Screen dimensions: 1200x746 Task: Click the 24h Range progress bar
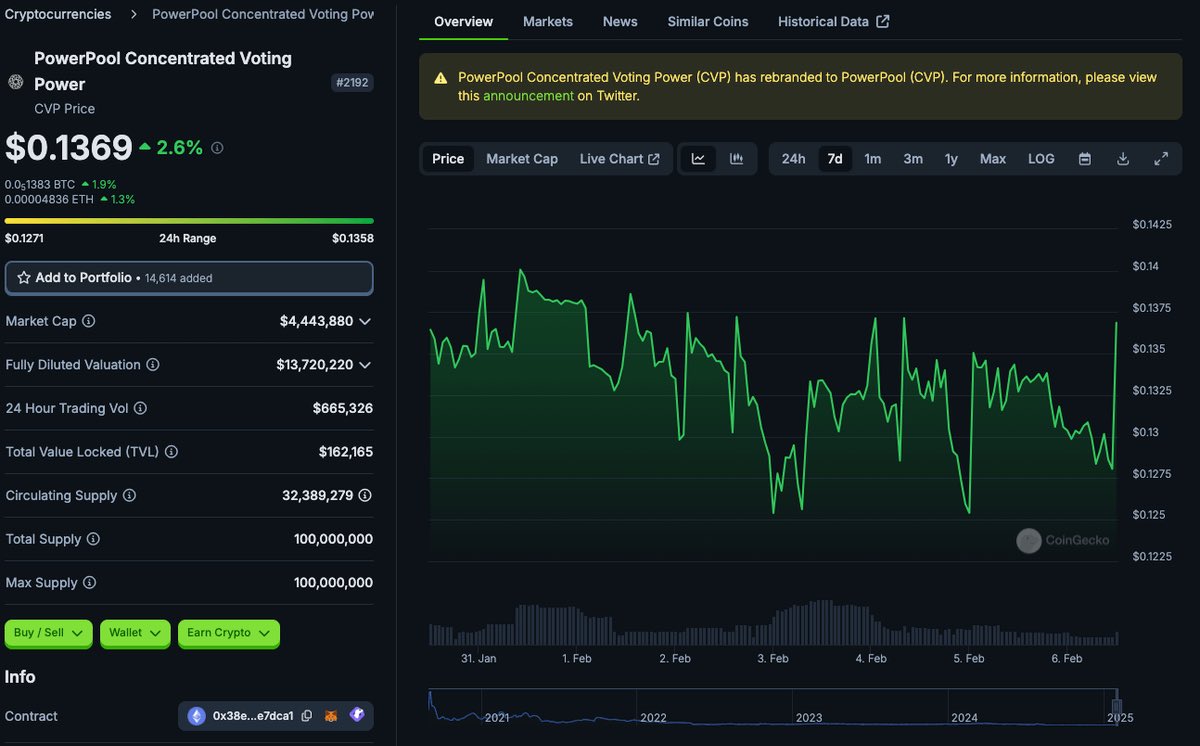point(189,221)
